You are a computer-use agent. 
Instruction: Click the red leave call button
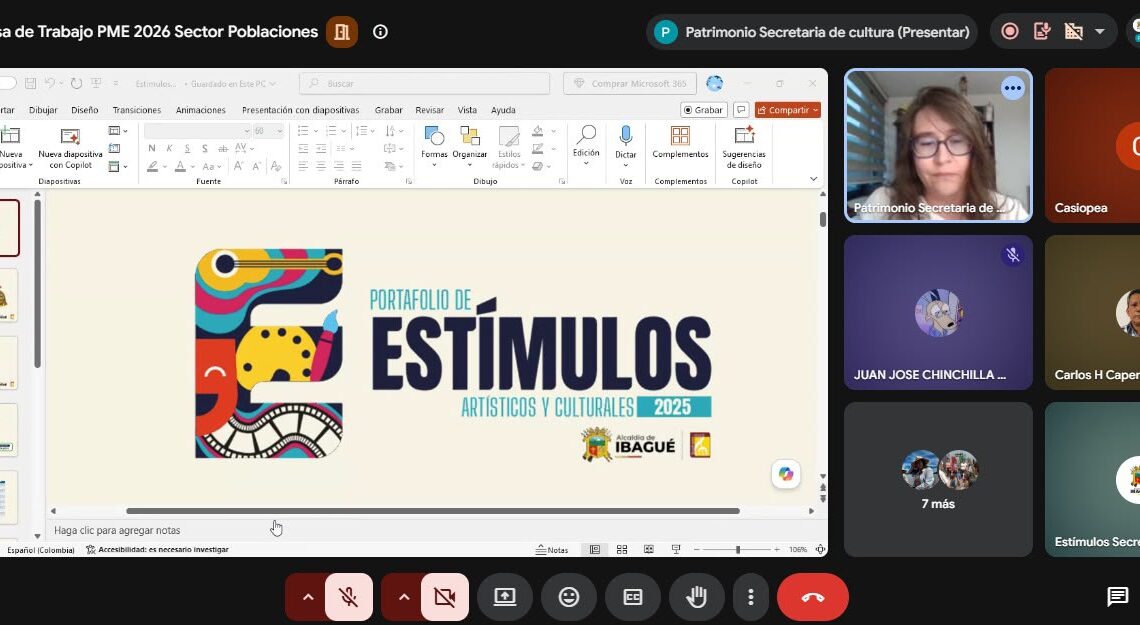pyautogui.click(x=812, y=597)
